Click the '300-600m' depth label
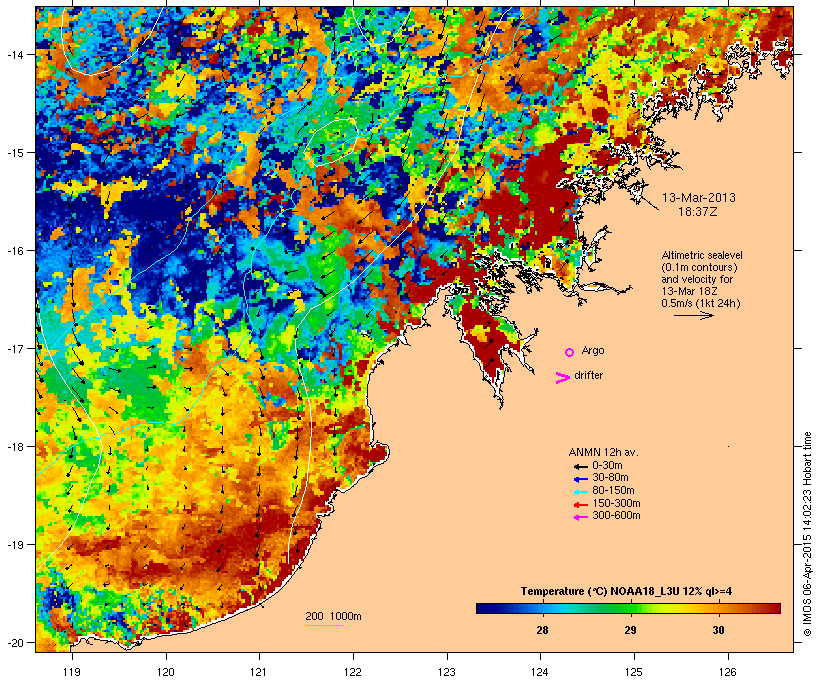820x680 pixels. [x=616, y=516]
